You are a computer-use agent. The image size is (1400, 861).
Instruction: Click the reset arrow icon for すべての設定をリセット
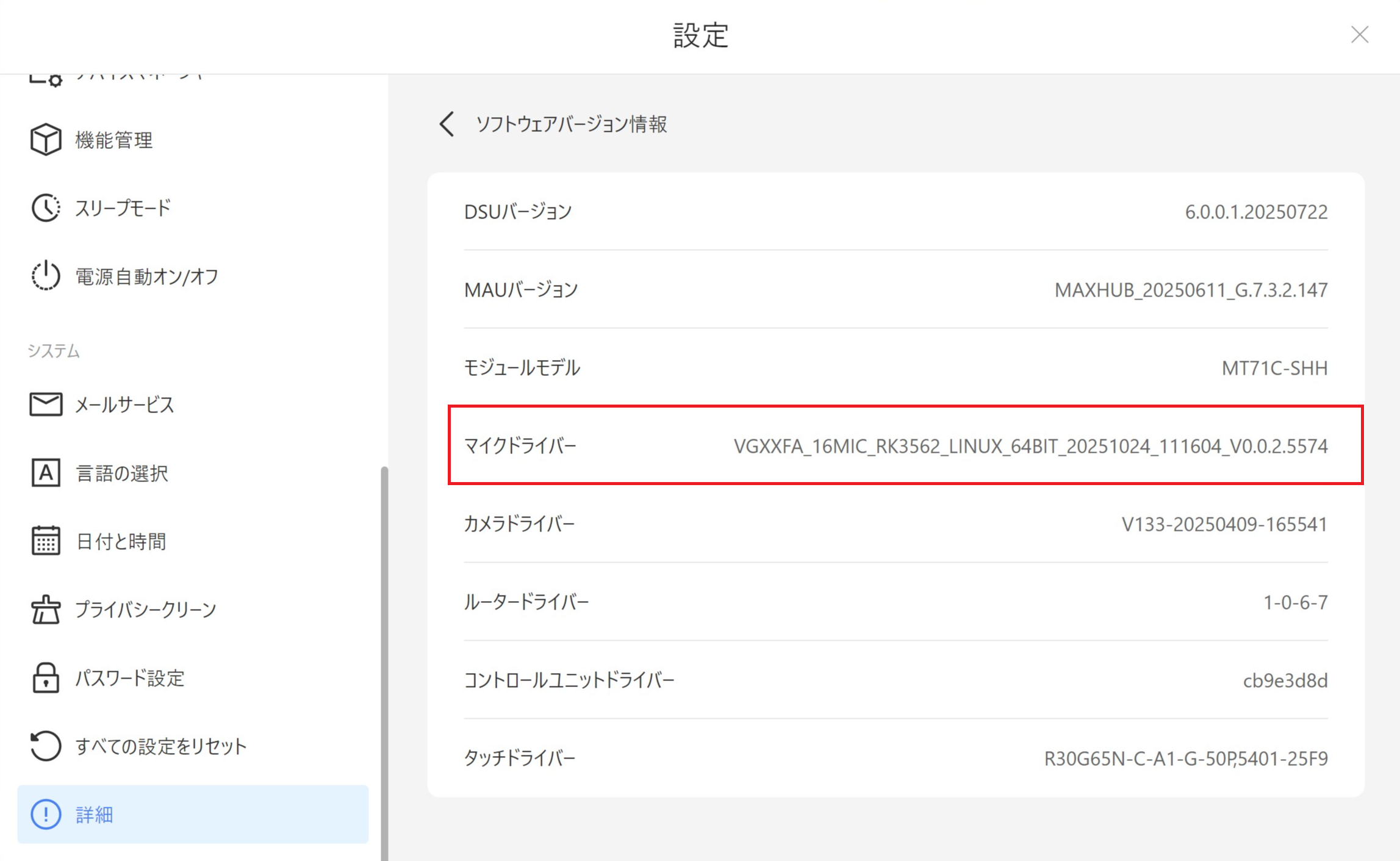[46, 746]
